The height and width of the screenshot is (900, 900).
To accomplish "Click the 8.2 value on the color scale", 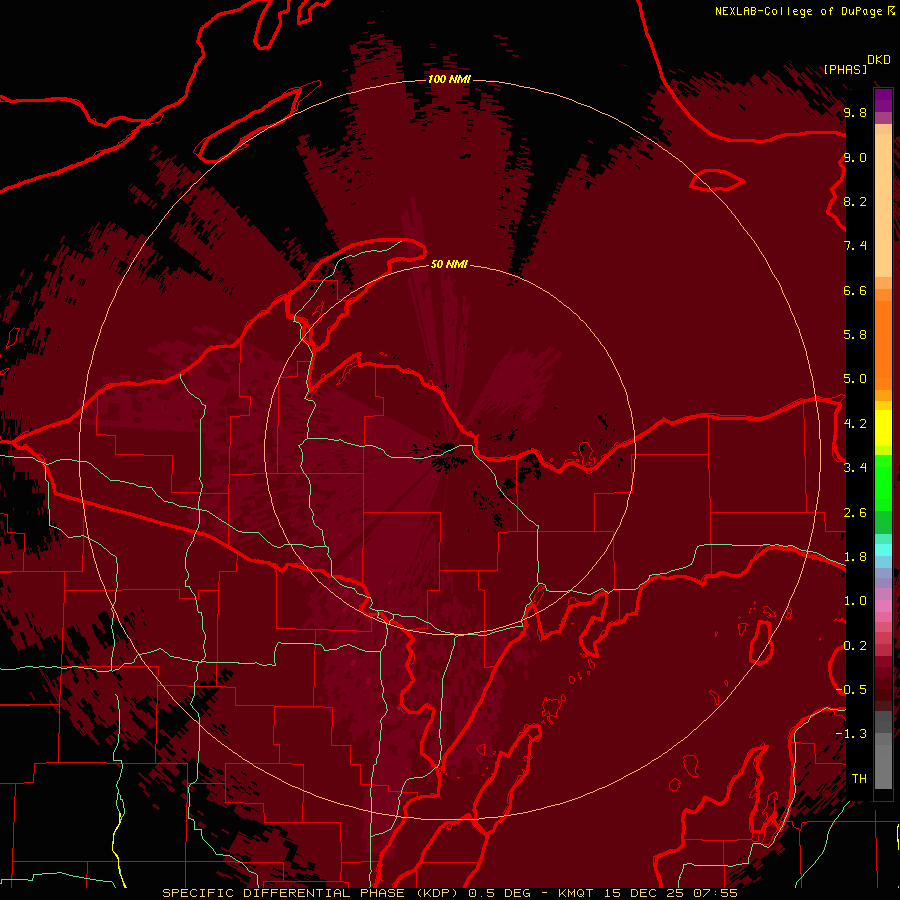I will click(855, 201).
